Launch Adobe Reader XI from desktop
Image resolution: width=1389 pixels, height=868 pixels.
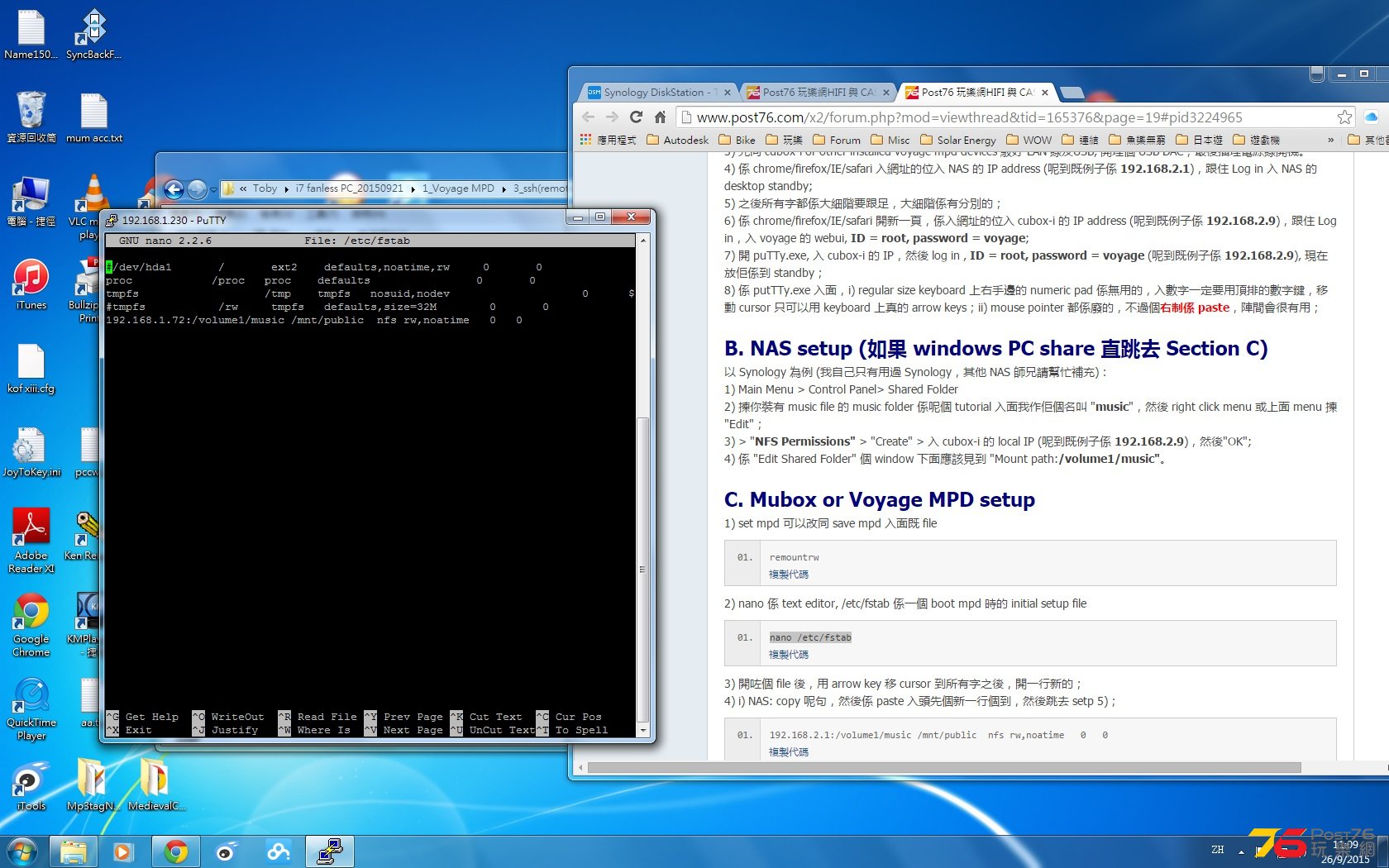tap(31, 541)
